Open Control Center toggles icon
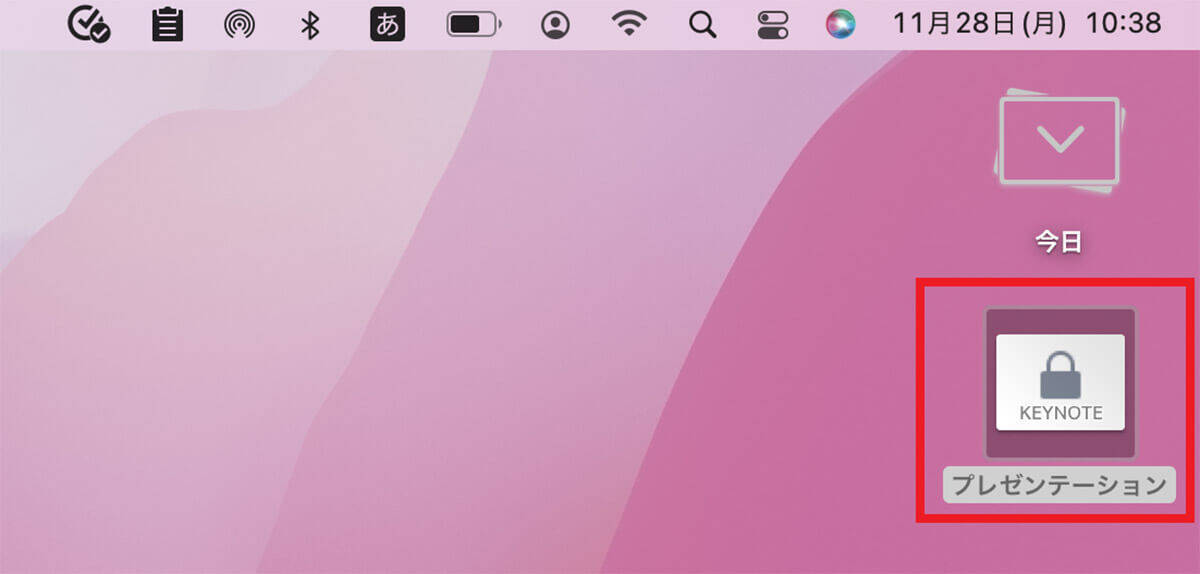The image size is (1200, 574). tap(773, 24)
